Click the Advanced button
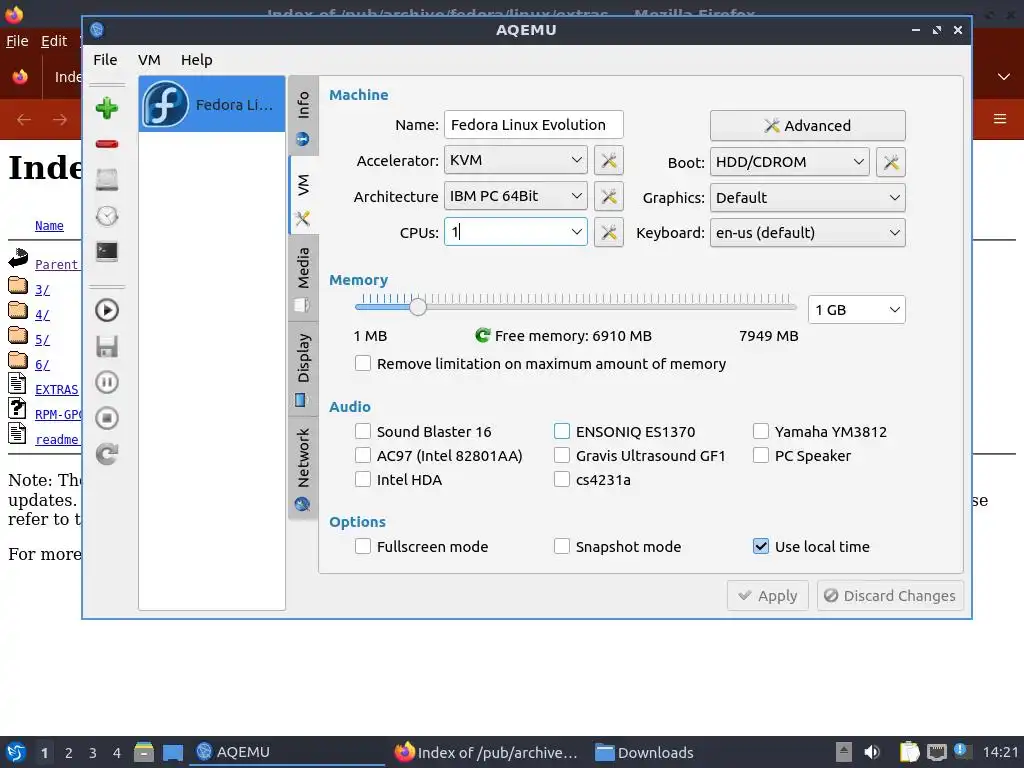This screenshot has height=768, width=1024. (808, 125)
